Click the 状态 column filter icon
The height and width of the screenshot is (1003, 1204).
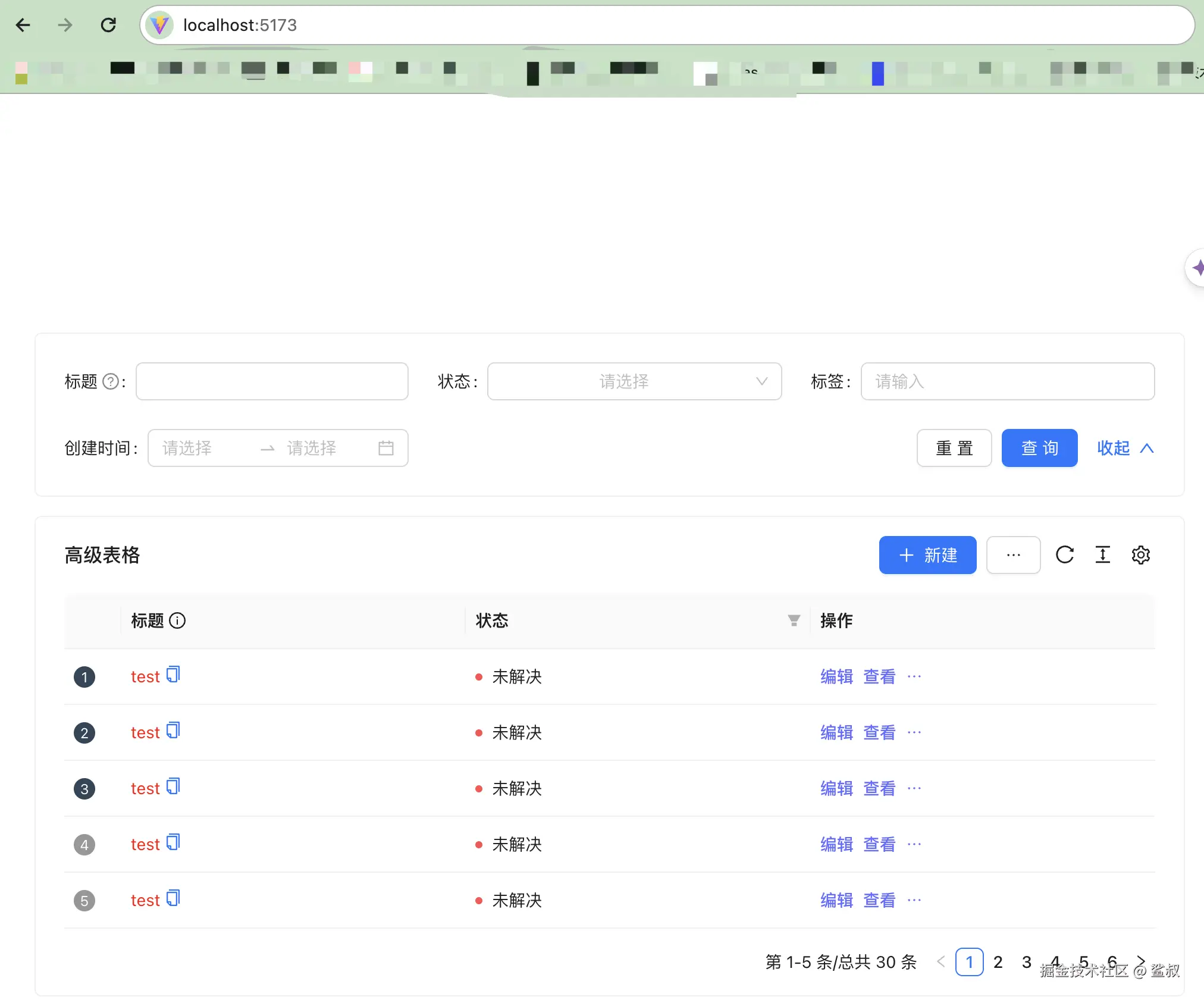(794, 620)
